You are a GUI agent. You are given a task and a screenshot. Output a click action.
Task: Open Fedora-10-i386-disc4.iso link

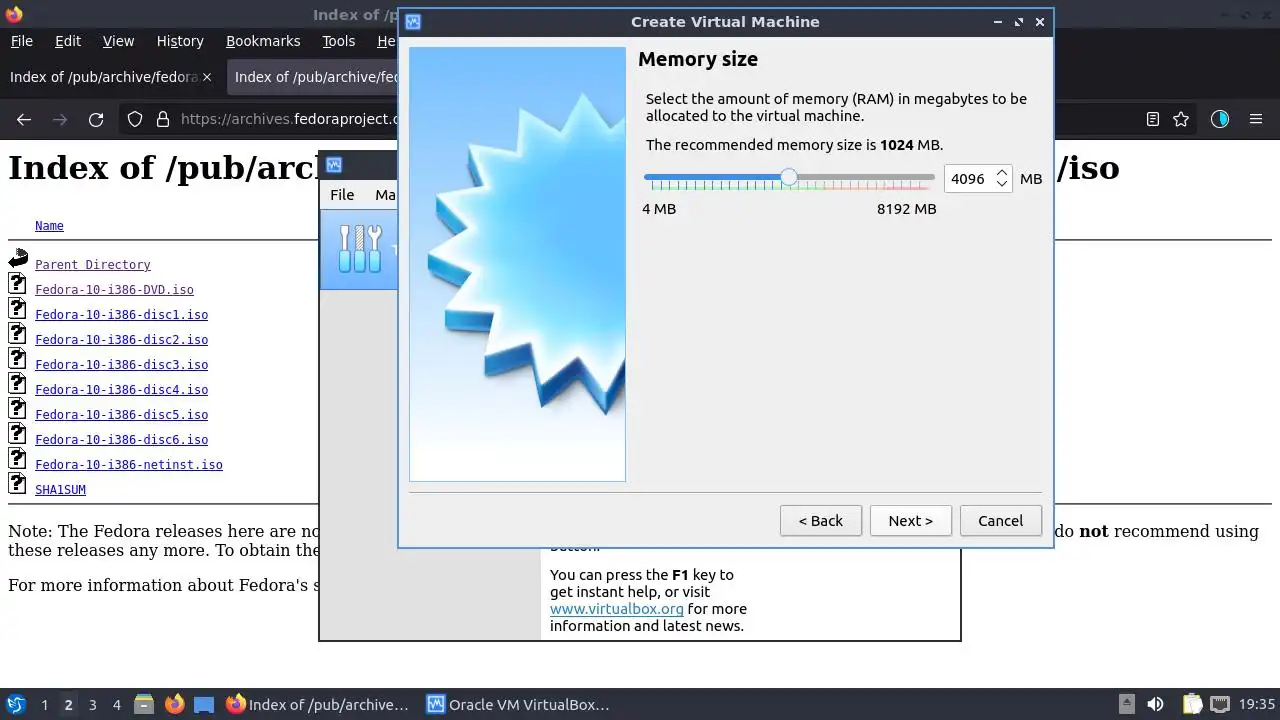[122, 390]
